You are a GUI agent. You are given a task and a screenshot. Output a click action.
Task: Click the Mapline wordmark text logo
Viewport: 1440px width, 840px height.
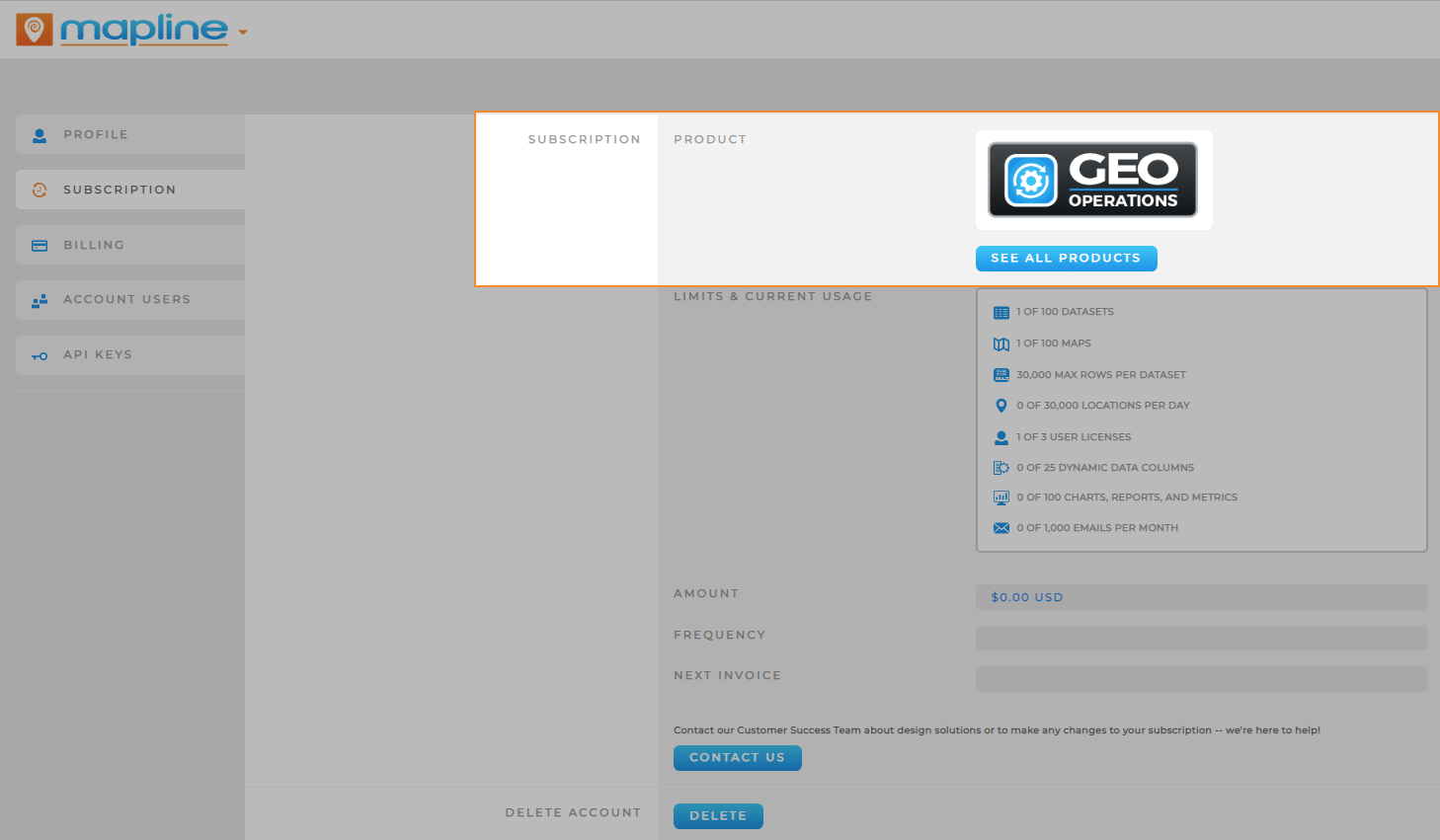click(x=144, y=30)
